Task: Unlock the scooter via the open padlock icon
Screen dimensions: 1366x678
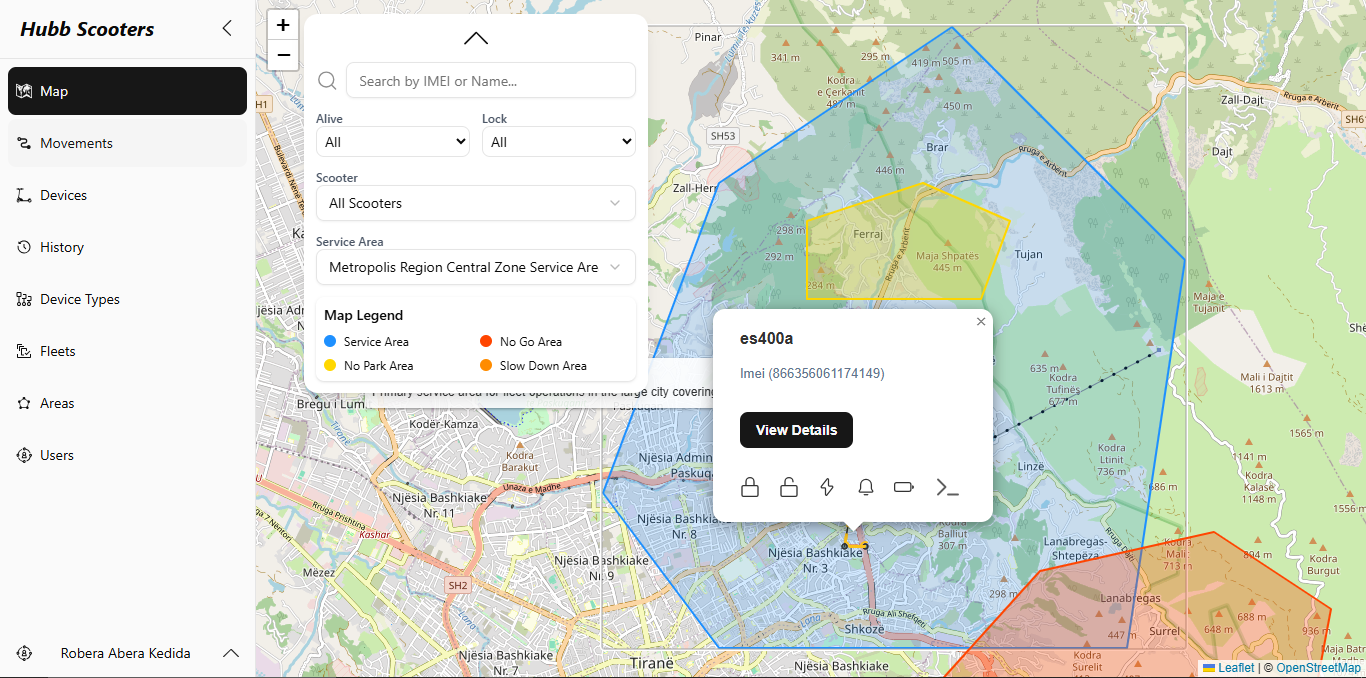Action: [x=788, y=487]
